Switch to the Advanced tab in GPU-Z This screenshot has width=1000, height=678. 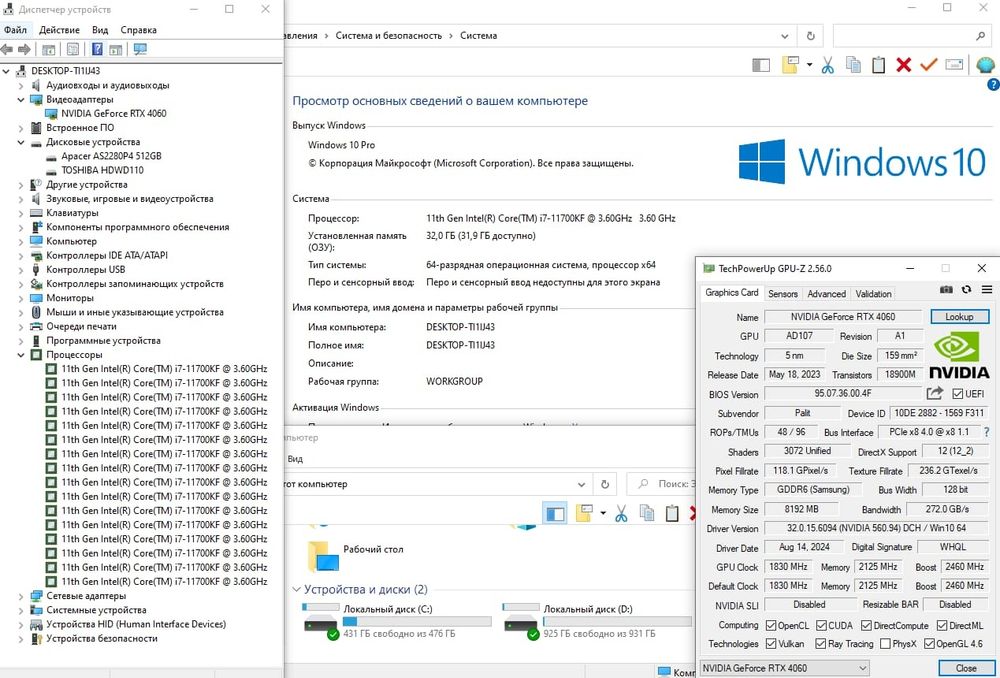coord(827,293)
